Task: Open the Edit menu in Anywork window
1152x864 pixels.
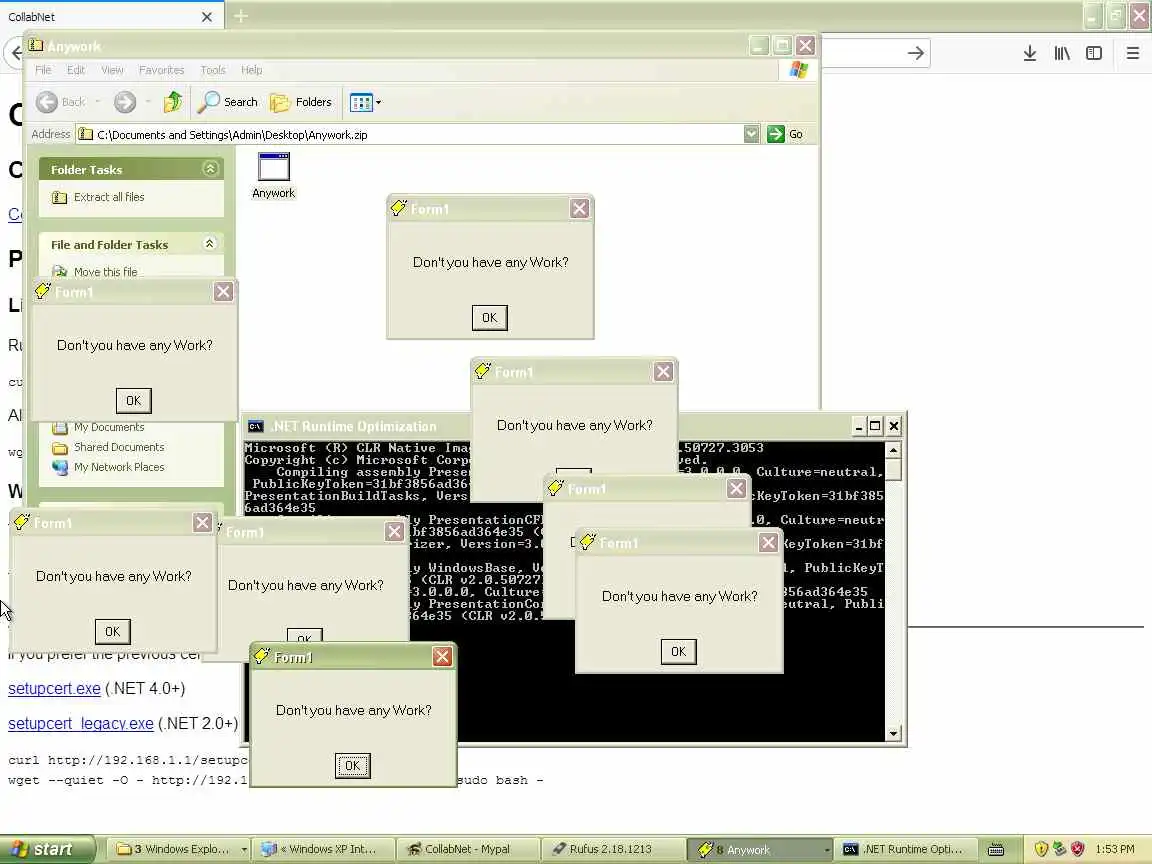Action: tap(76, 70)
